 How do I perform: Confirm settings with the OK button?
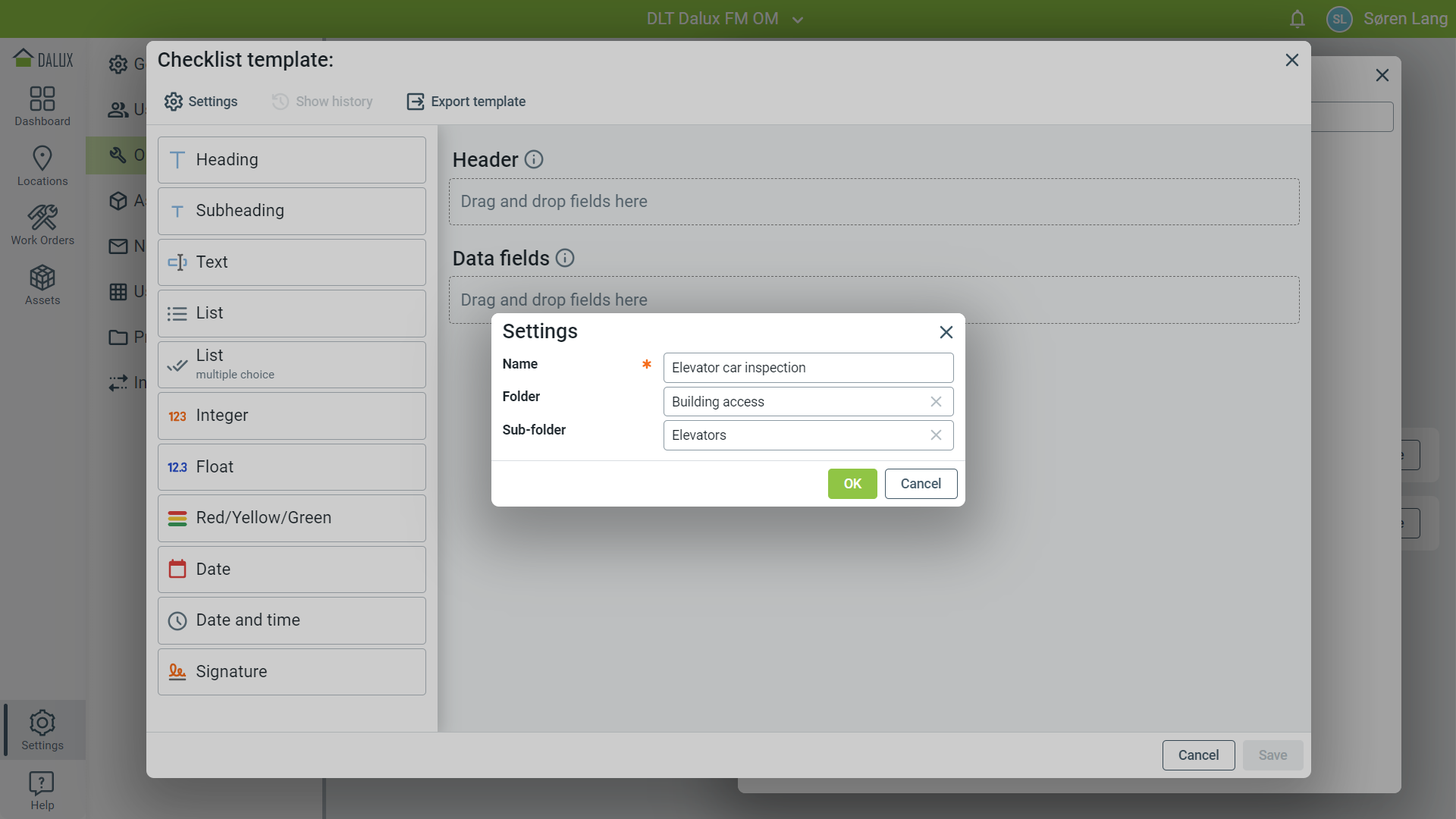(x=852, y=484)
